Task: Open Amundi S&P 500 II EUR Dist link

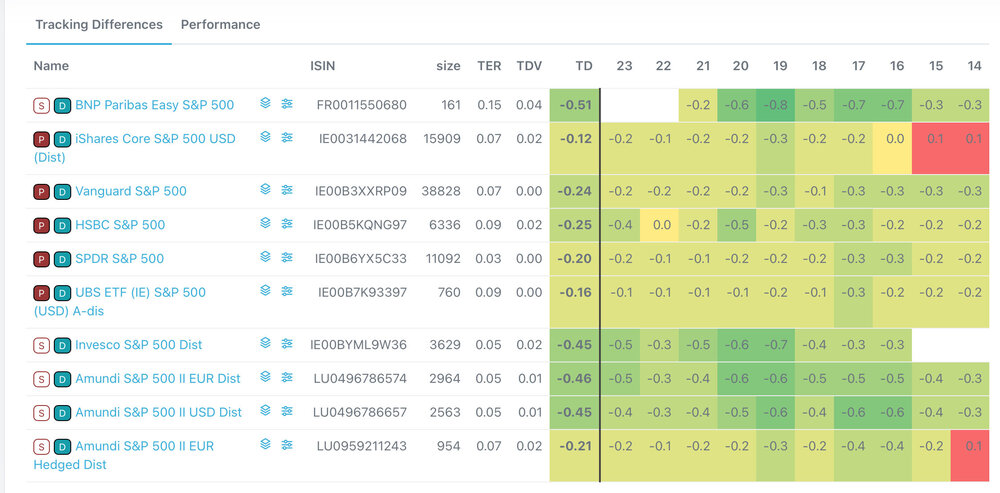Action: [158, 379]
